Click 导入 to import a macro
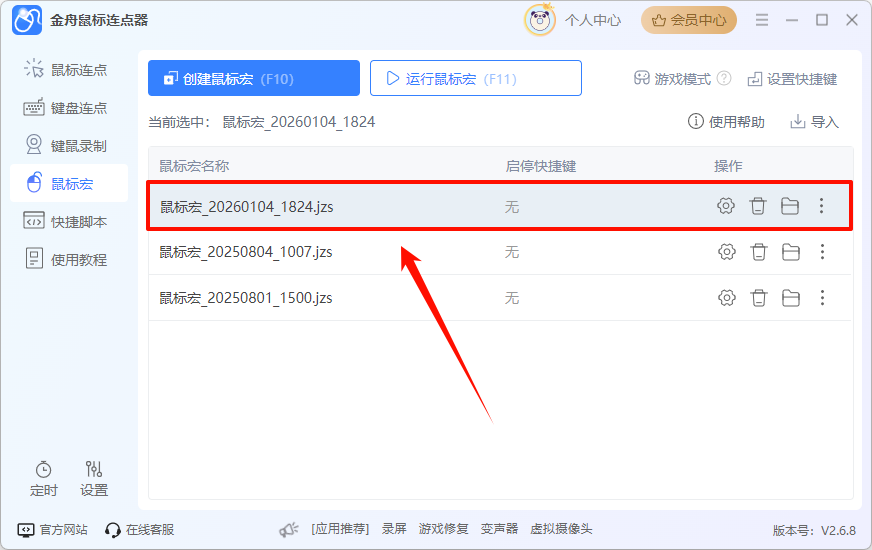 [814, 122]
